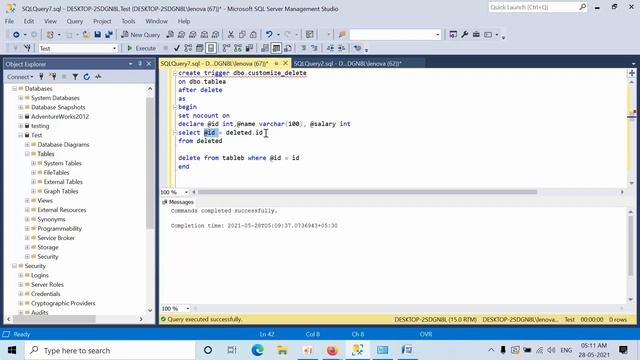Click Object Explorer Disconnect plug icon

[53, 77]
